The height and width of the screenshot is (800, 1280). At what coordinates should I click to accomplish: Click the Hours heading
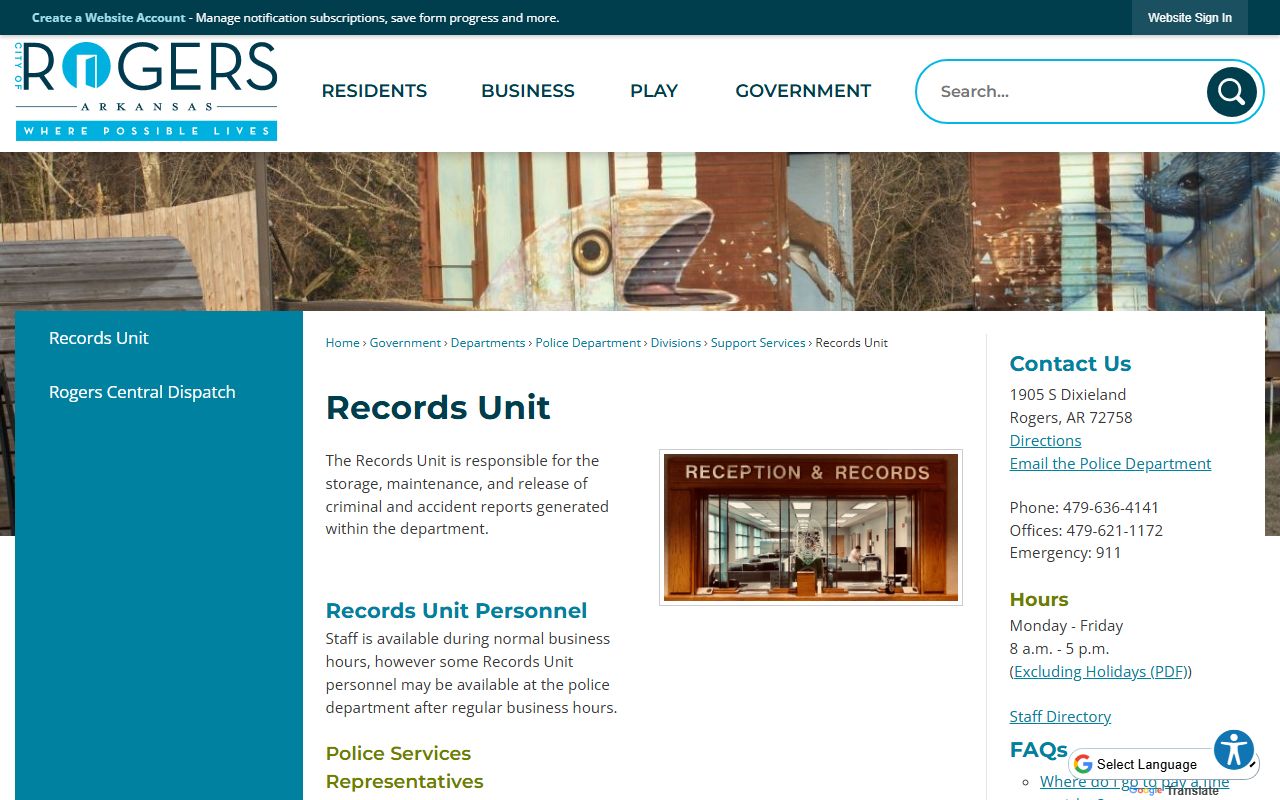click(1039, 600)
